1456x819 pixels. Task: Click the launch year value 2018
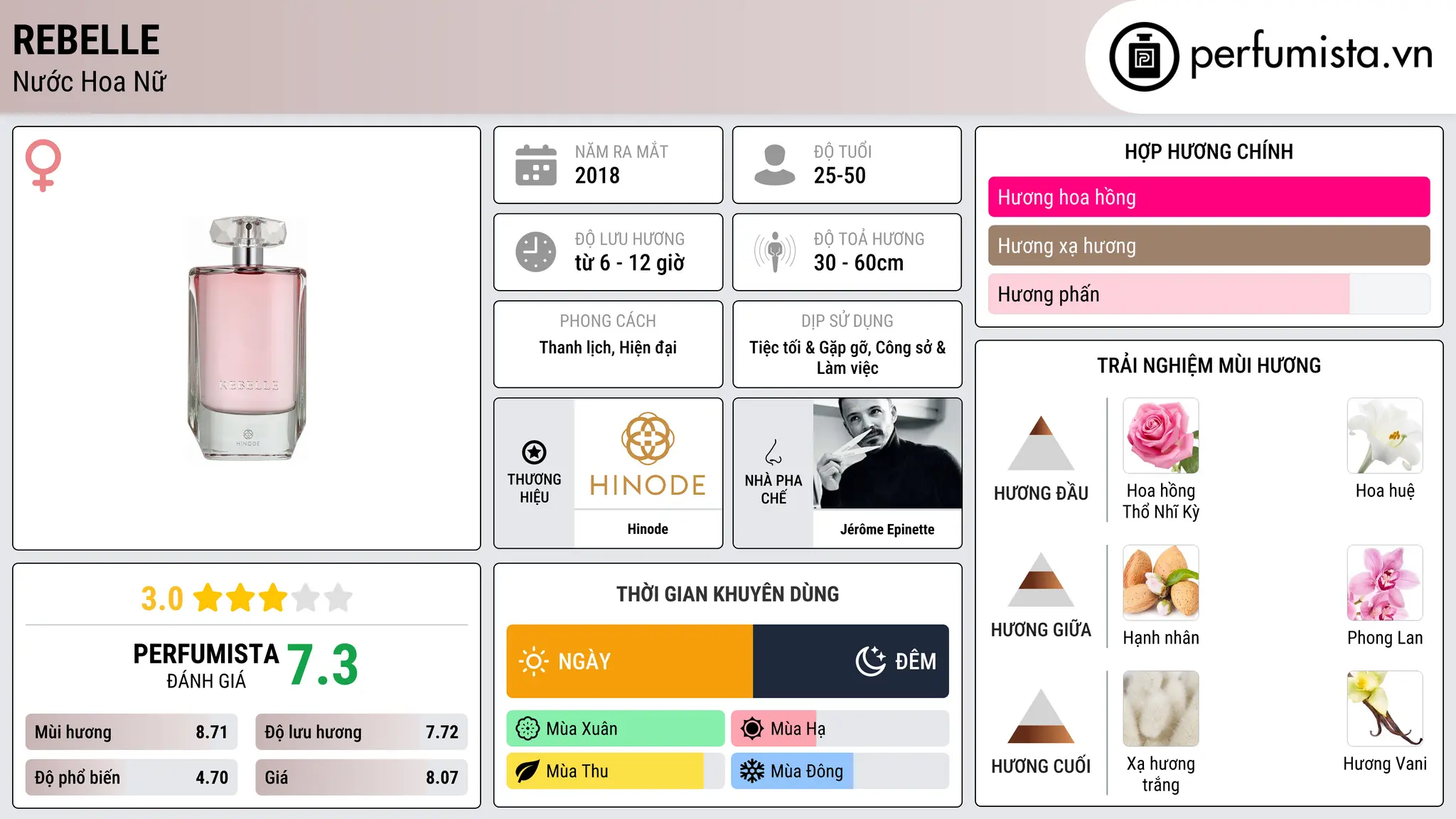[597, 176]
